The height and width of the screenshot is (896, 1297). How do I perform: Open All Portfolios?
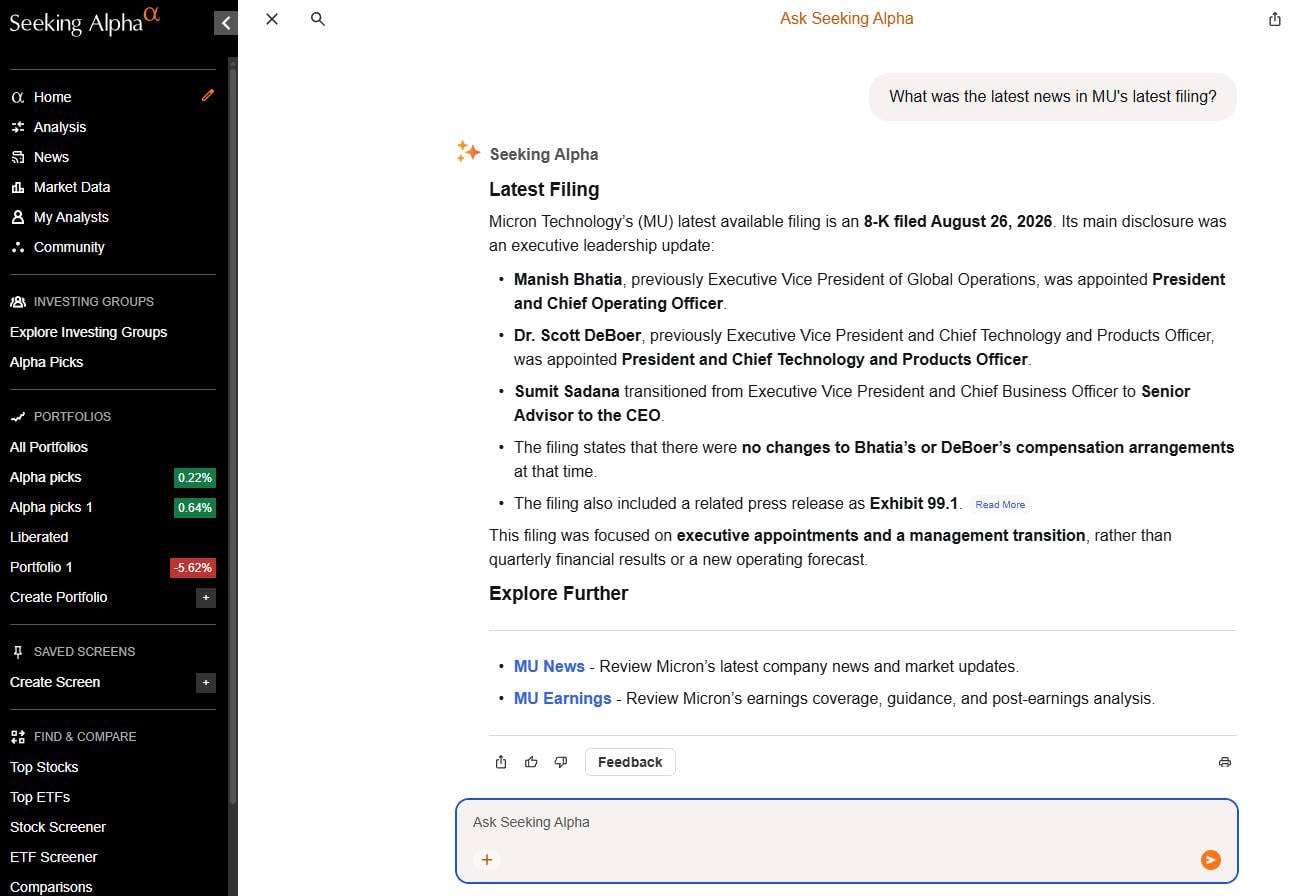coord(49,447)
